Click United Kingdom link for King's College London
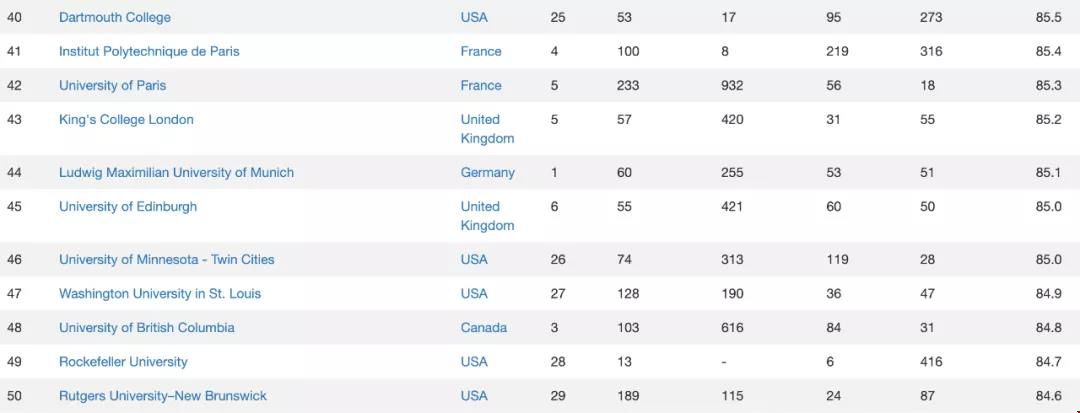The height and width of the screenshot is (413, 1080). click(487, 129)
